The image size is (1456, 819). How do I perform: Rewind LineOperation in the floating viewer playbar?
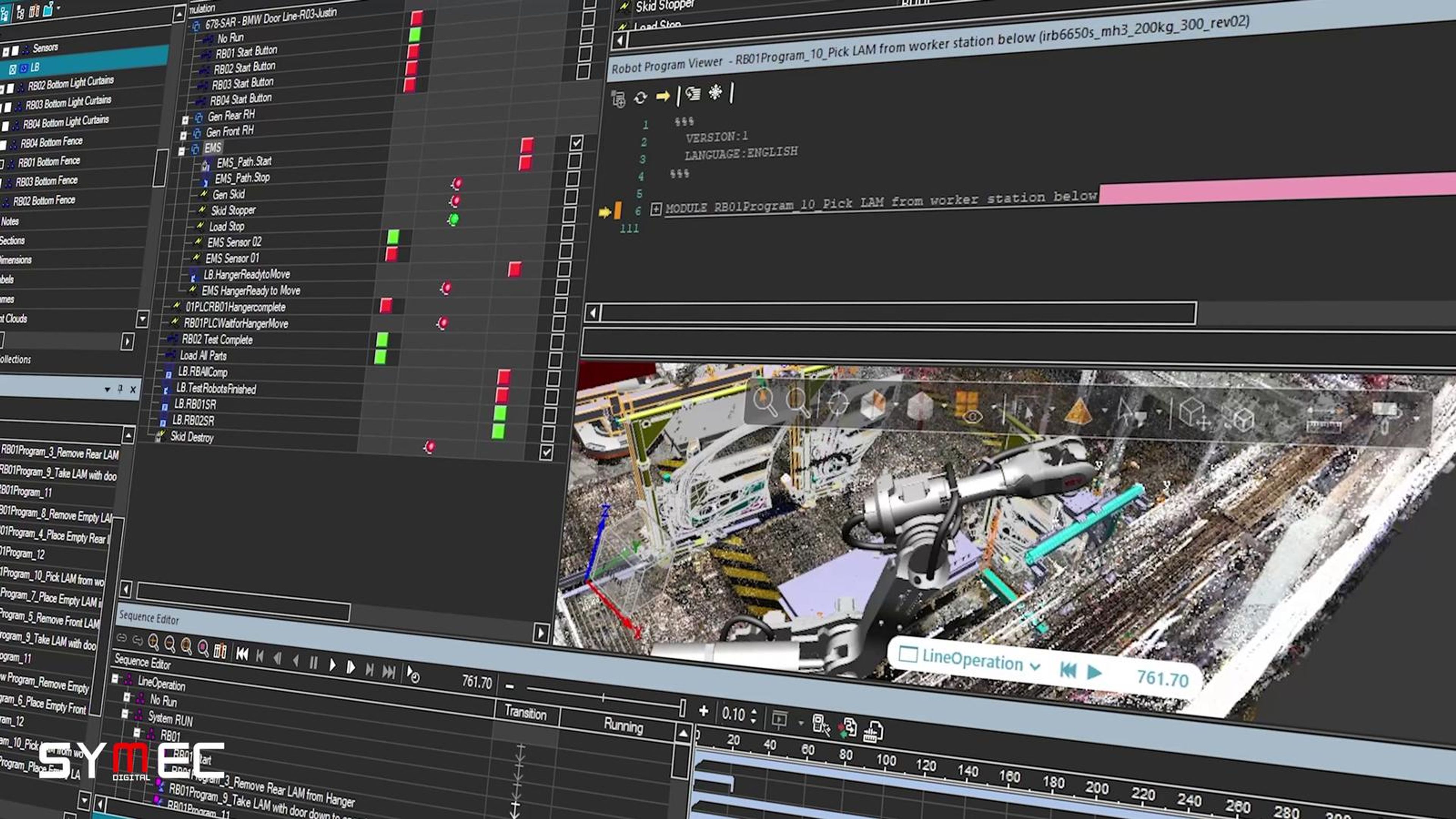(x=1068, y=670)
